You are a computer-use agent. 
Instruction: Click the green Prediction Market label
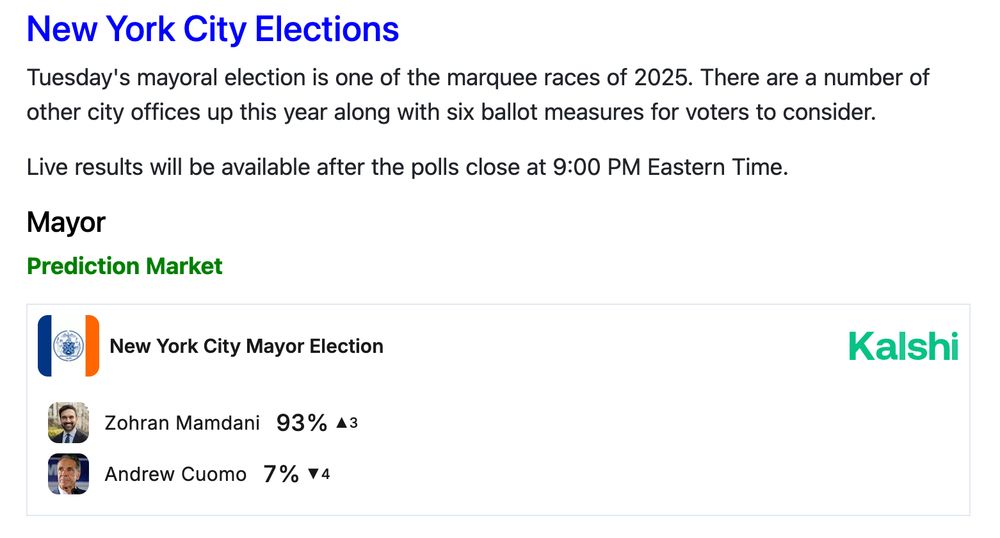124,266
